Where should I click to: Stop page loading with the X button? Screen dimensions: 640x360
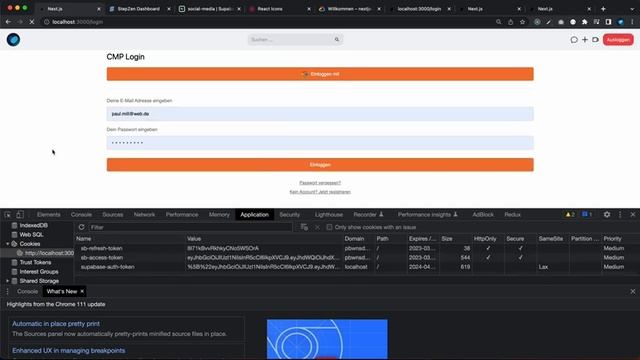click(32, 22)
